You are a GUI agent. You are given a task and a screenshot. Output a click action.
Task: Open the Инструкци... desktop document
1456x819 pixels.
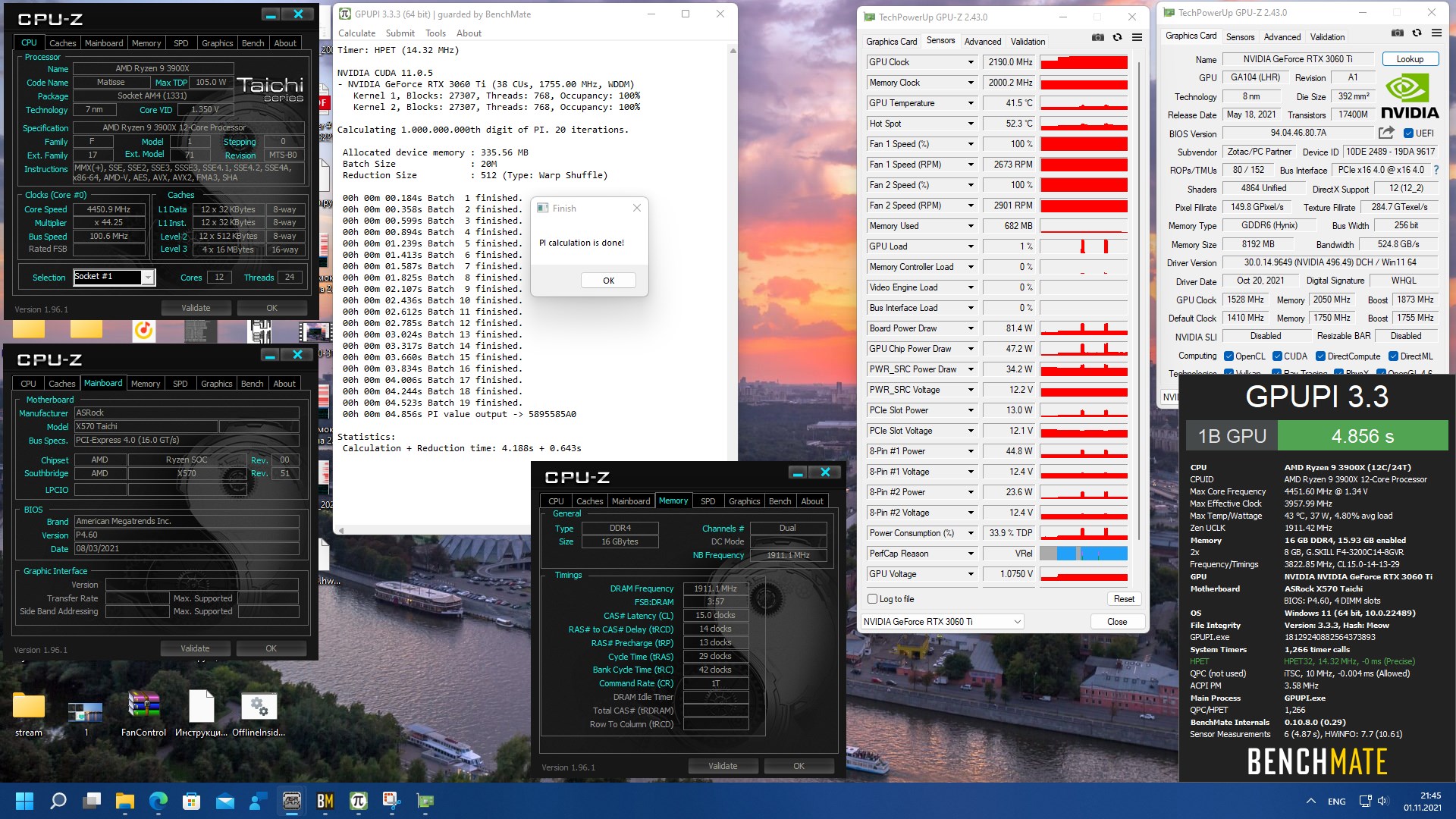coord(201,713)
